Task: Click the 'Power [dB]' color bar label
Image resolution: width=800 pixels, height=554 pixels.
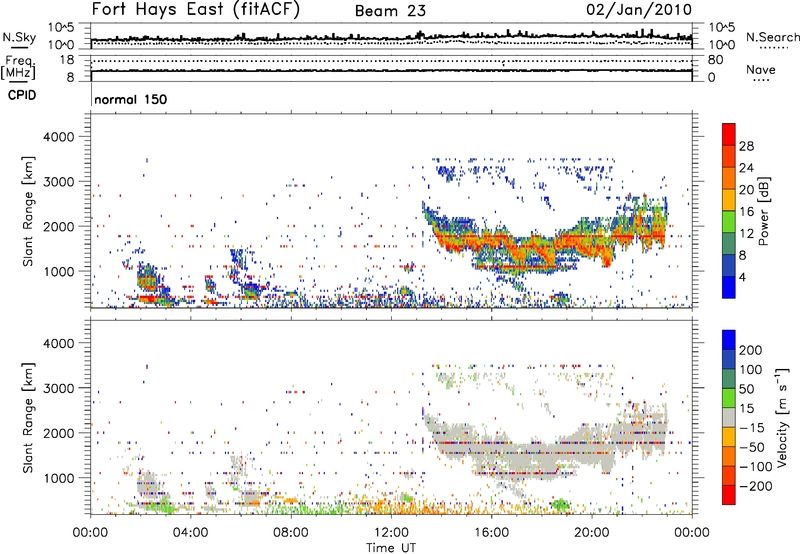Action: pos(763,211)
